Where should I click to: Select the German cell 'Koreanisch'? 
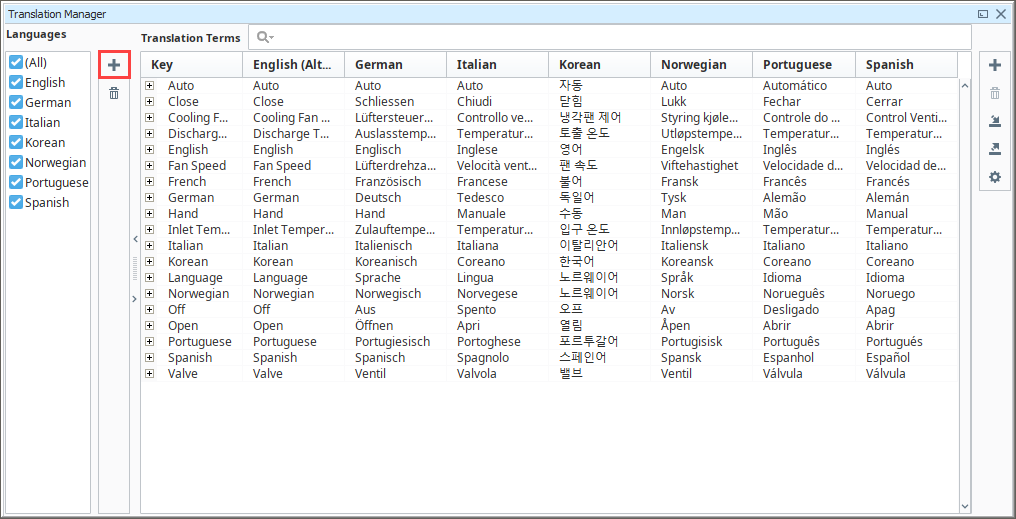(x=386, y=262)
